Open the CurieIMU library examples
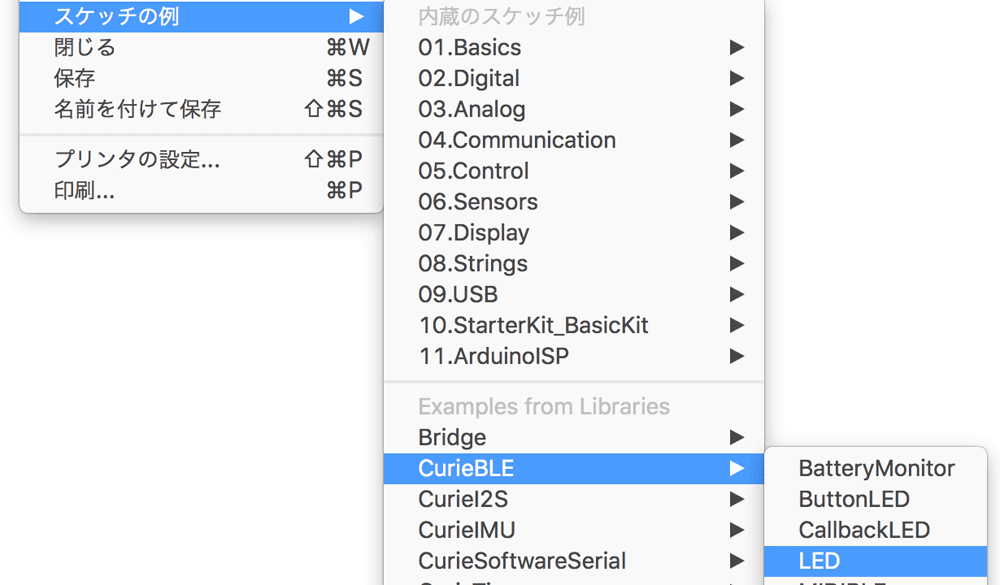This screenshot has height=585, width=1000. (573, 529)
